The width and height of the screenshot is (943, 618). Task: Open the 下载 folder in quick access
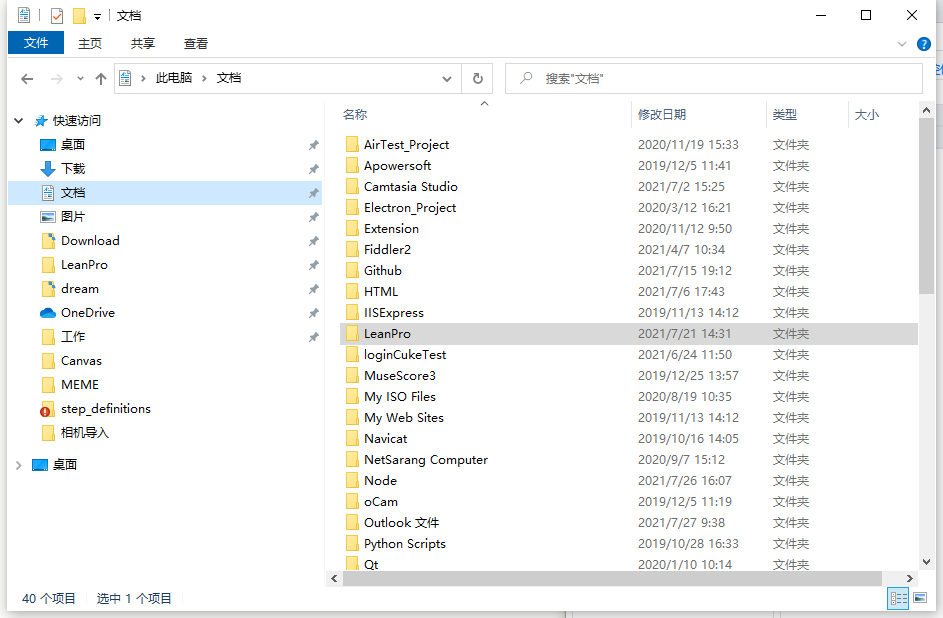pos(73,169)
